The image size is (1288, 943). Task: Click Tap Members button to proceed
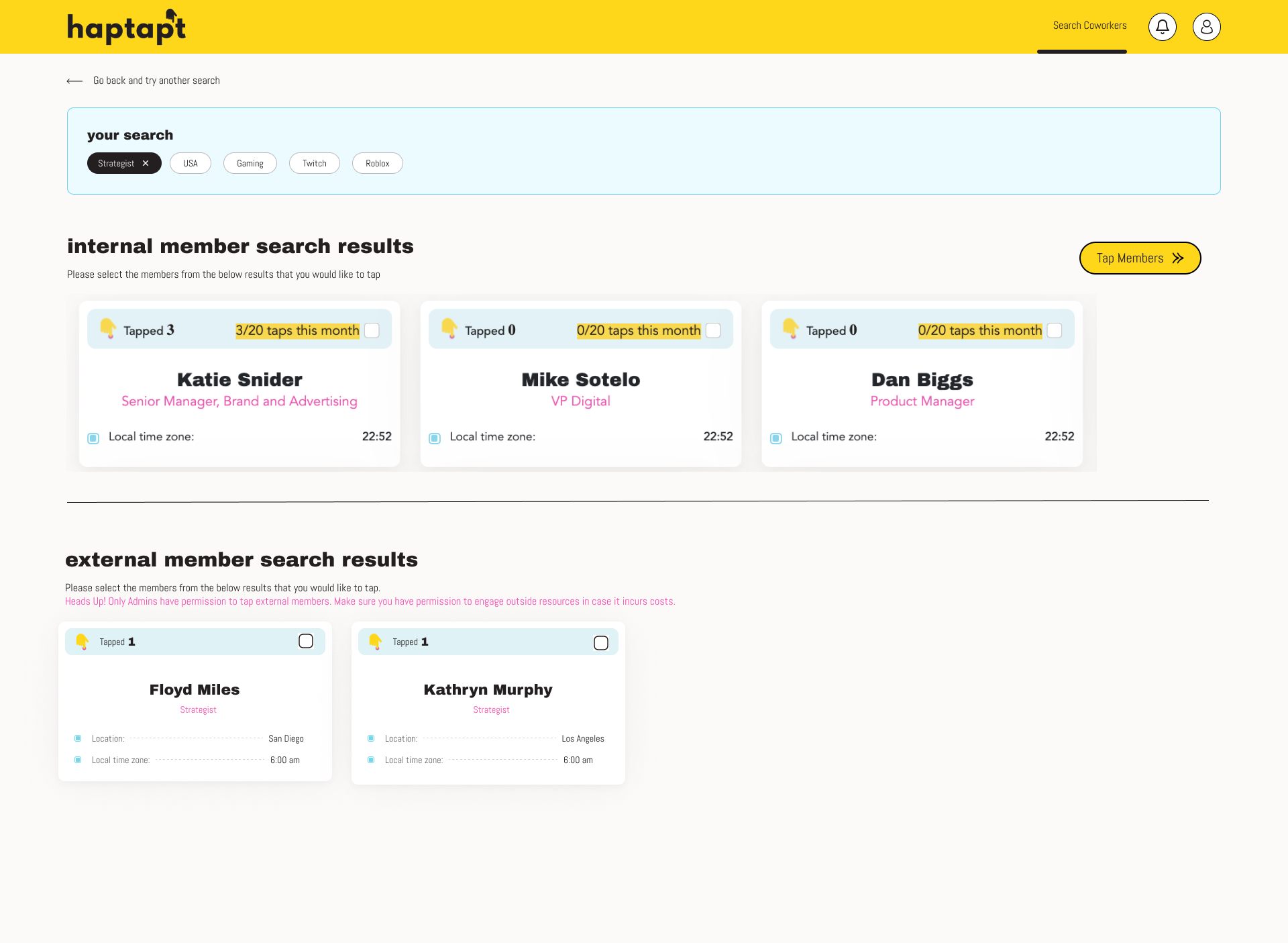point(1141,258)
